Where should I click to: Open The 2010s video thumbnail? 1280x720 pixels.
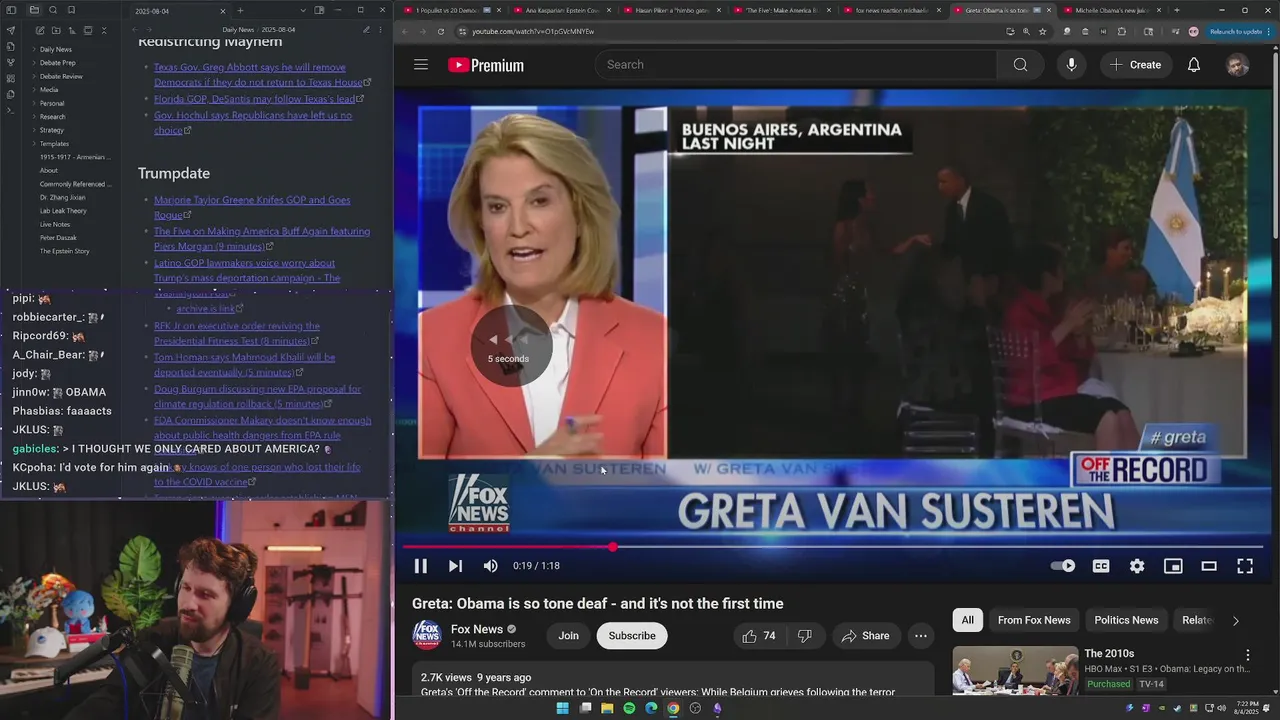pyautogui.click(x=1015, y=671)
